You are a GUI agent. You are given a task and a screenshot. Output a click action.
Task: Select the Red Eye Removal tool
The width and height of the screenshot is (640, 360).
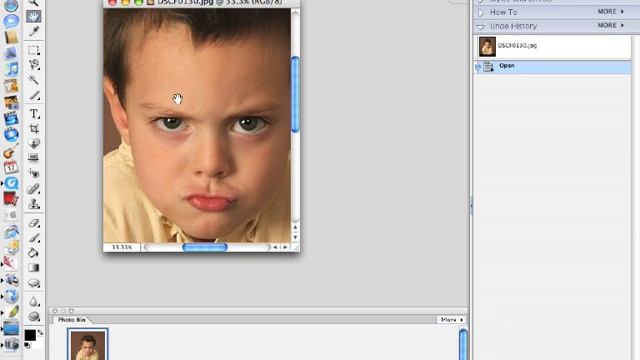[34, 173]
